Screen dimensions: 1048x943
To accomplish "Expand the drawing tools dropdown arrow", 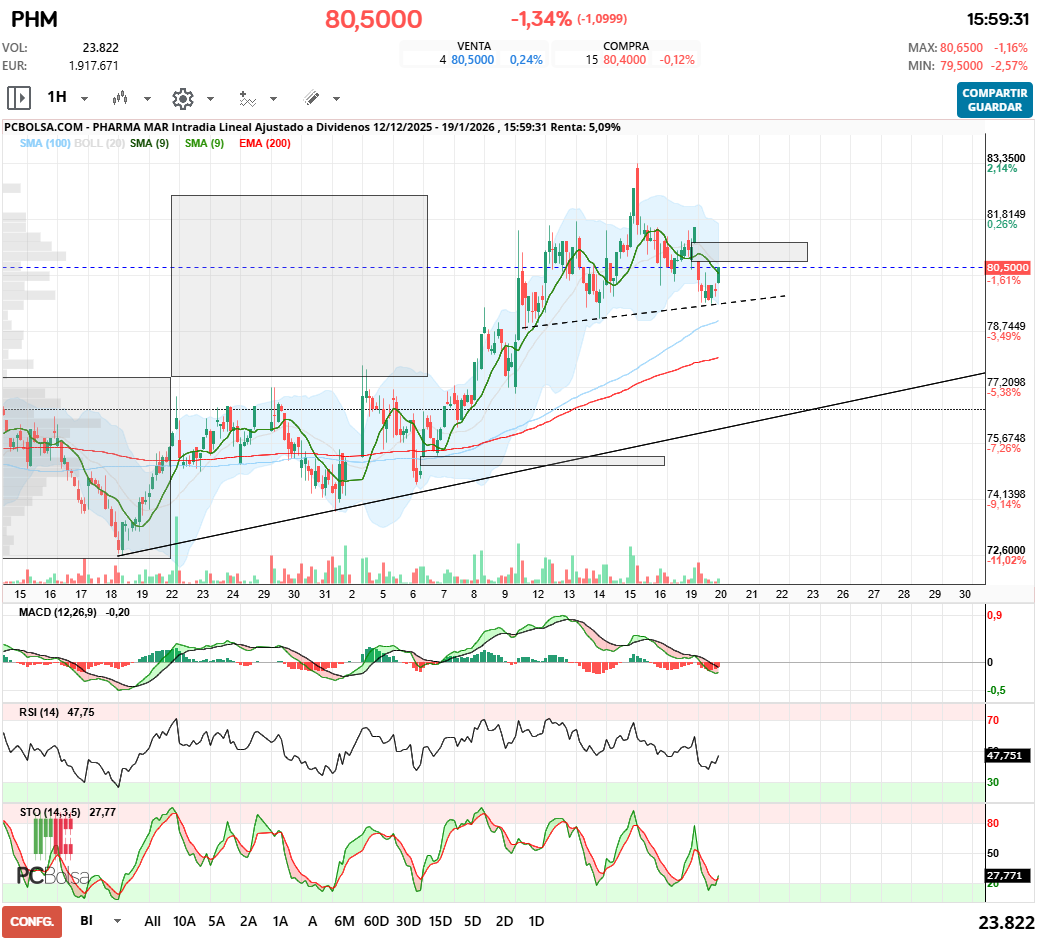I will (336, 99).
